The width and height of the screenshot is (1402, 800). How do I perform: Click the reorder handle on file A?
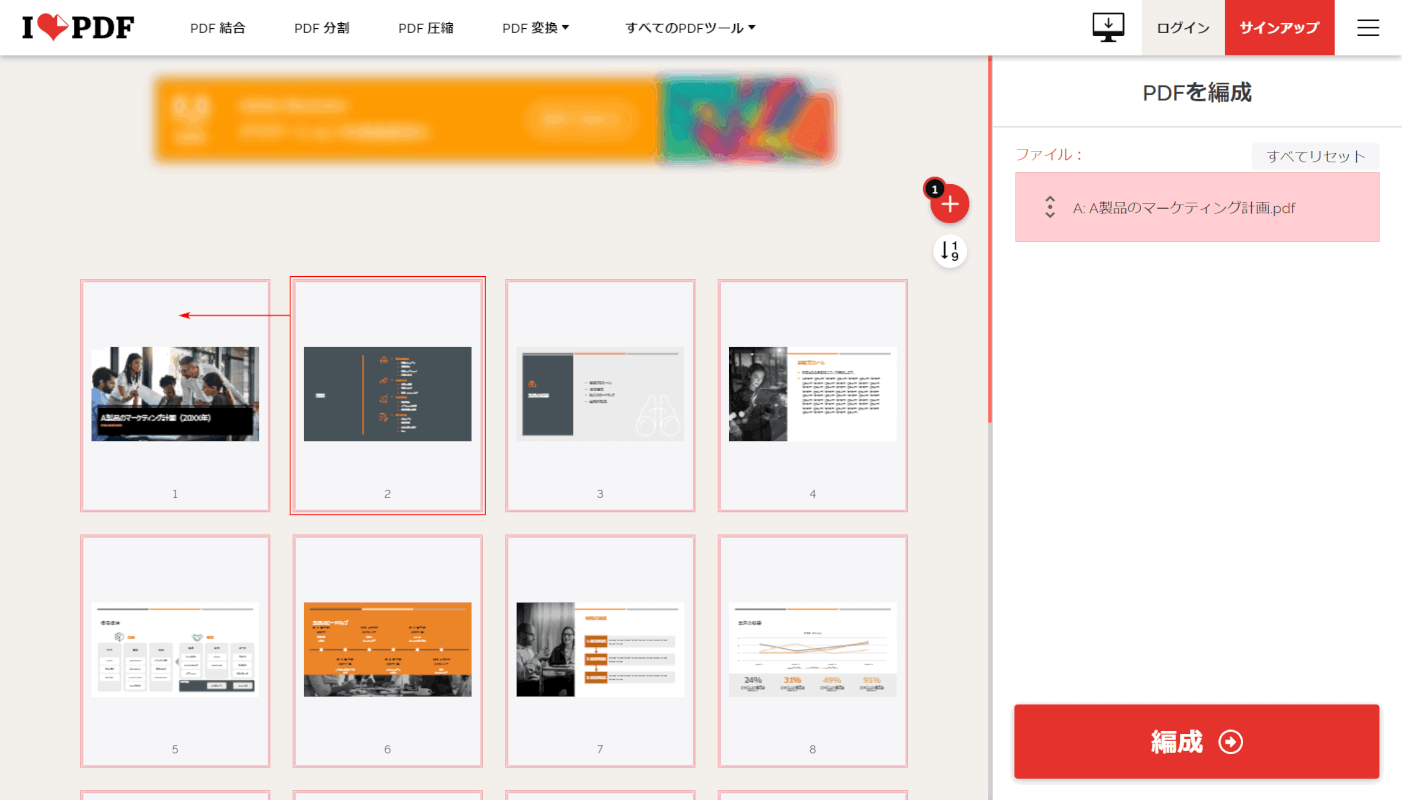pos(1050,207)
